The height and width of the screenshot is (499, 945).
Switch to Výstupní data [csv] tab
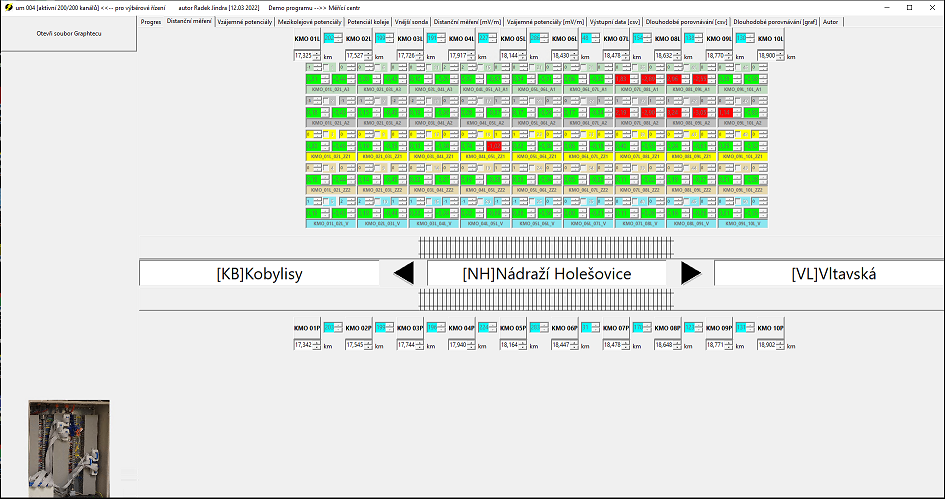[x=615, y=21]
